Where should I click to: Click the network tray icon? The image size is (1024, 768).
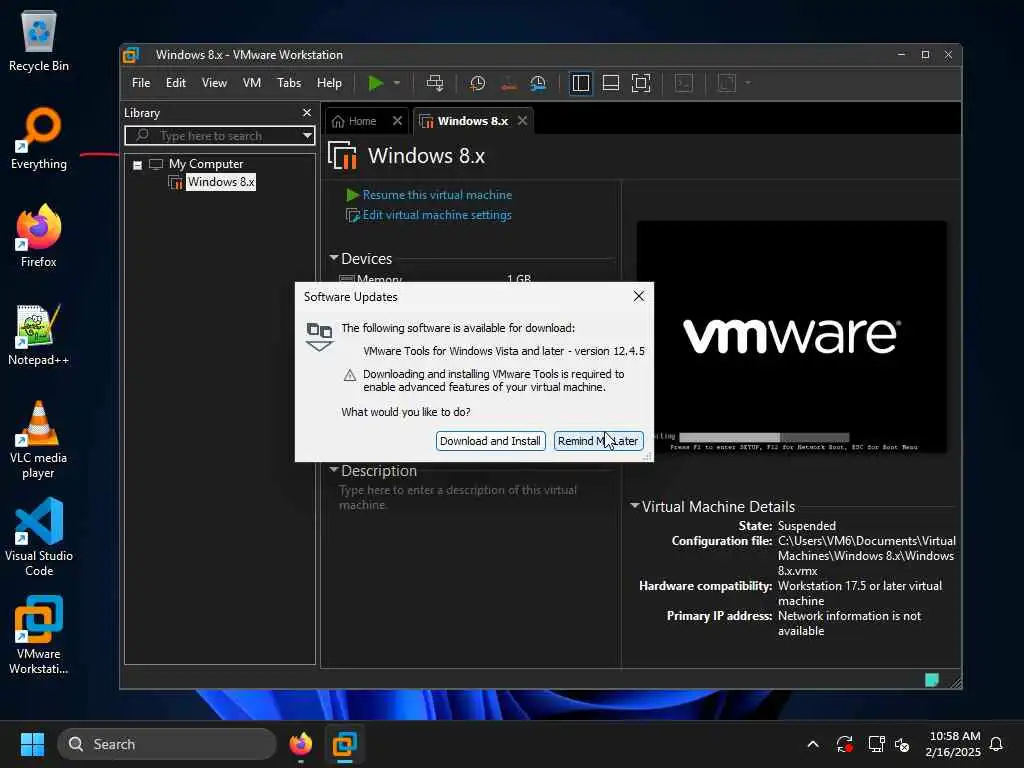(x=876, y=744)
